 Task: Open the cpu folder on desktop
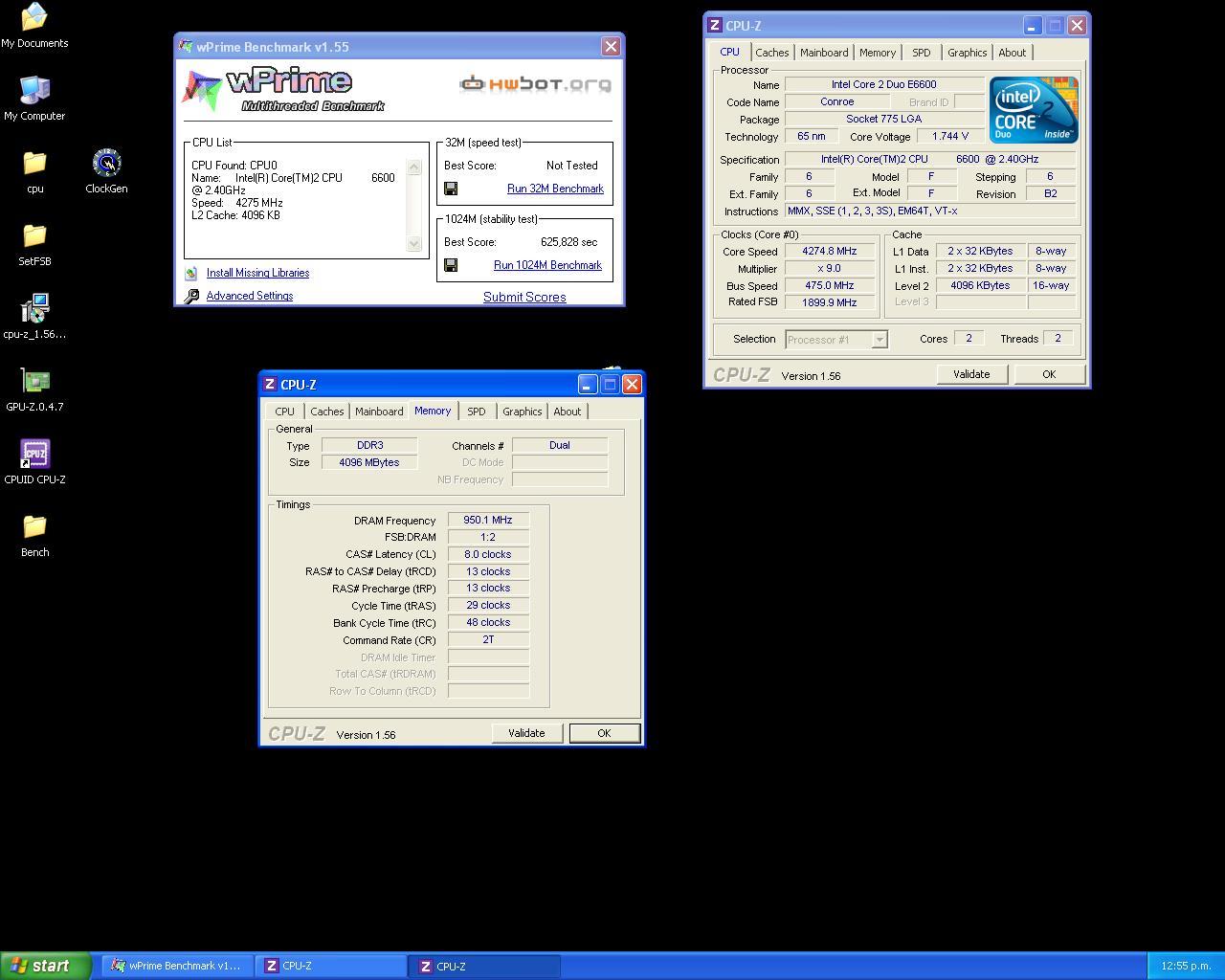(x=34, y=163)
